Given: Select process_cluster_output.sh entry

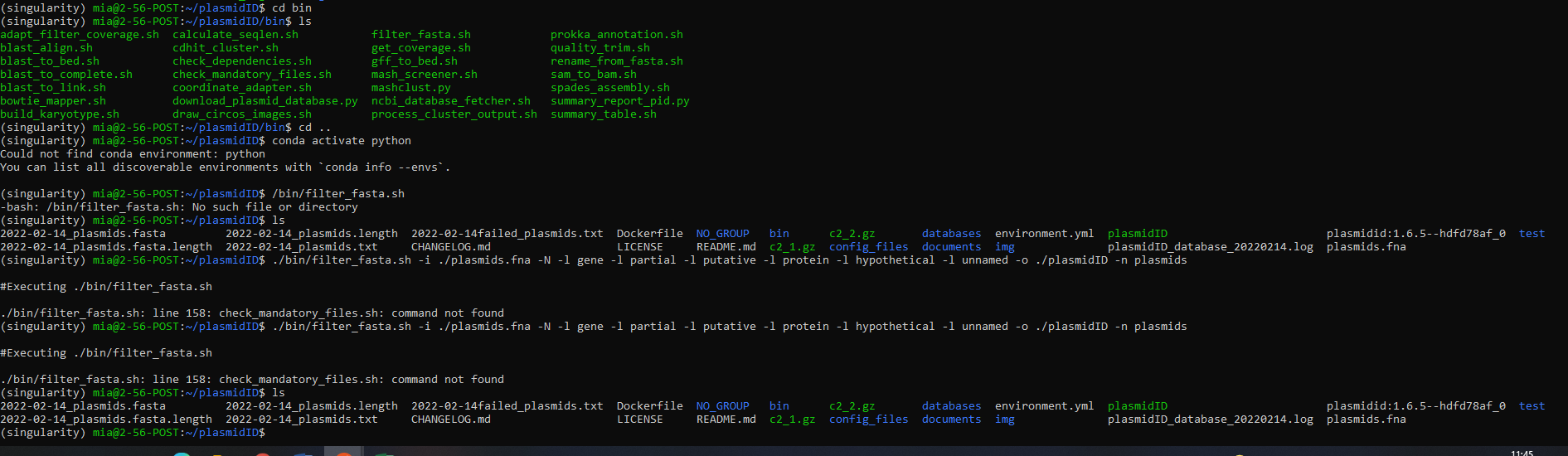Looking at the screenshot, I should 454,114.
